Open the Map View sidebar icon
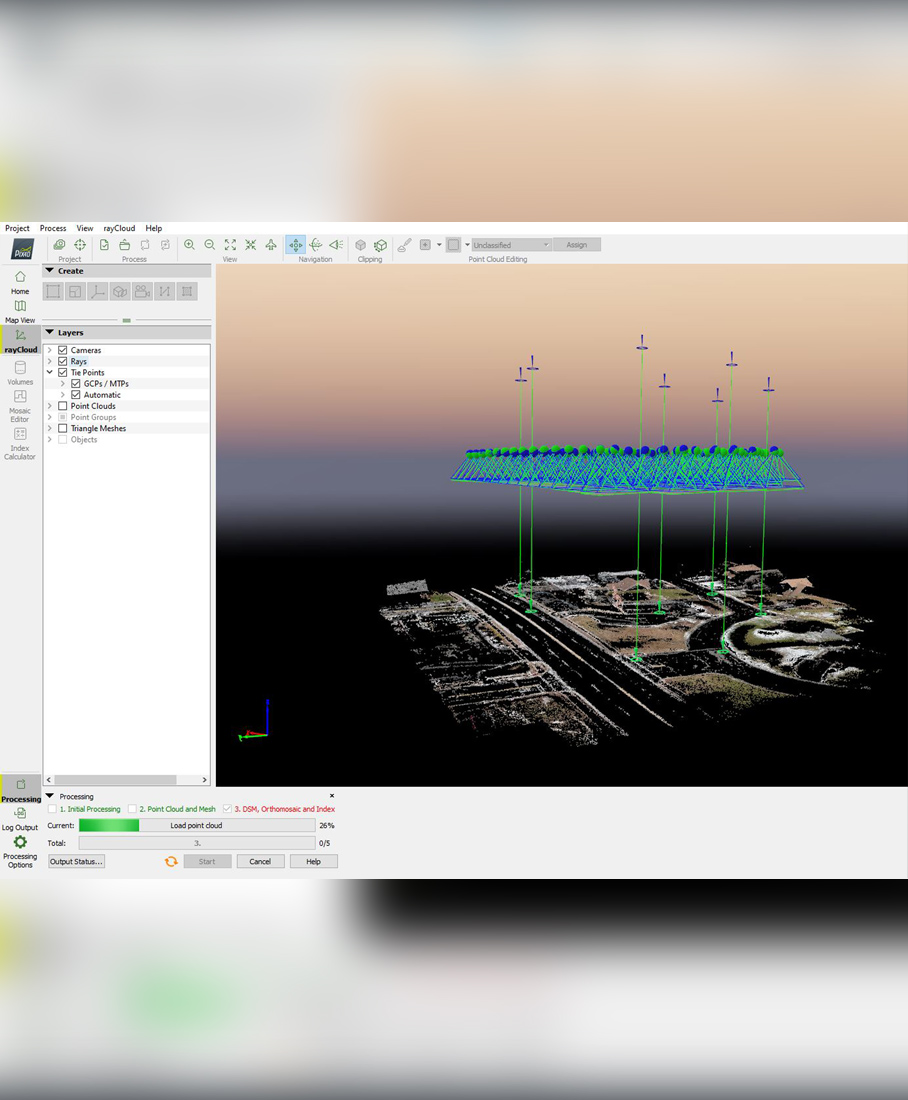The height and width of the screenshot is (1100, 908). [20, 307]
